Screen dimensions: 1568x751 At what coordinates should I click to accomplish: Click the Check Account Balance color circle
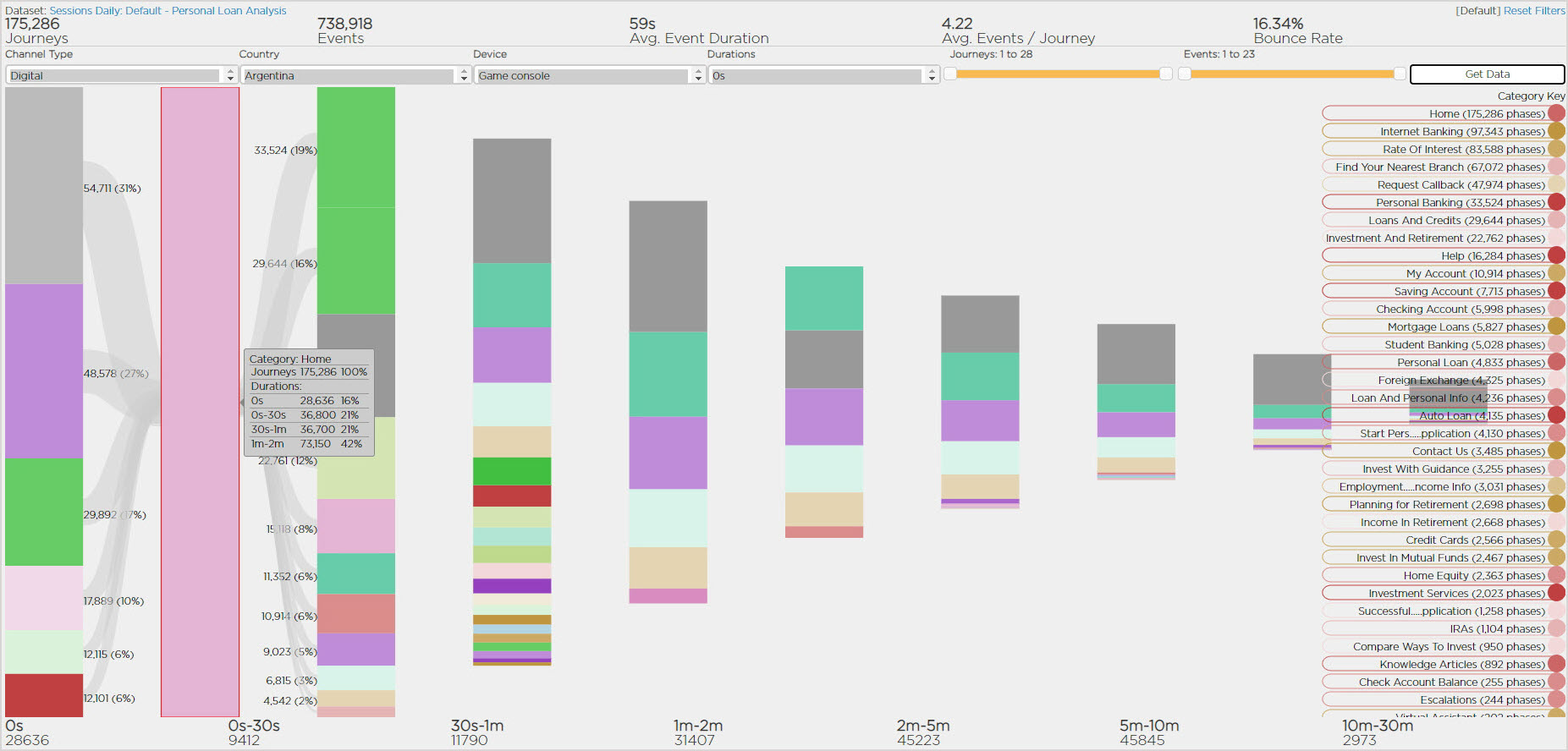1556,682
